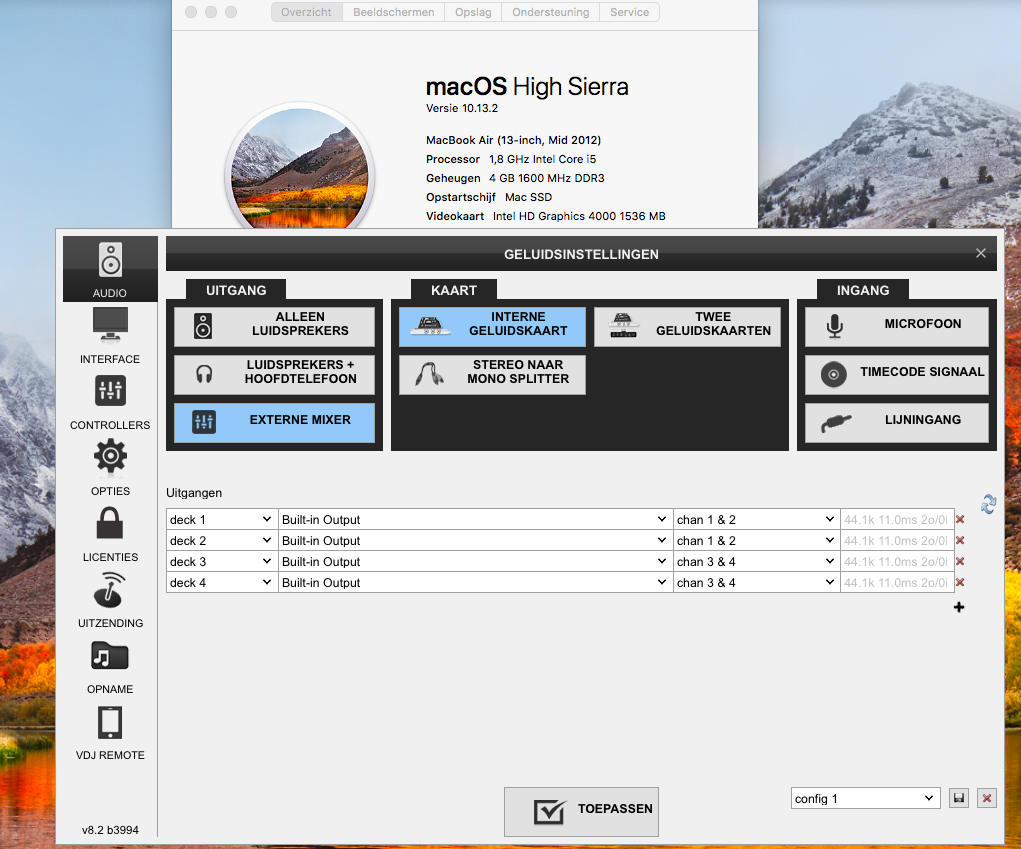This screenshot has height=849, width=1021.
Task: Open Built-in Output dropdown for deck 4
Action: pos(475,582)
